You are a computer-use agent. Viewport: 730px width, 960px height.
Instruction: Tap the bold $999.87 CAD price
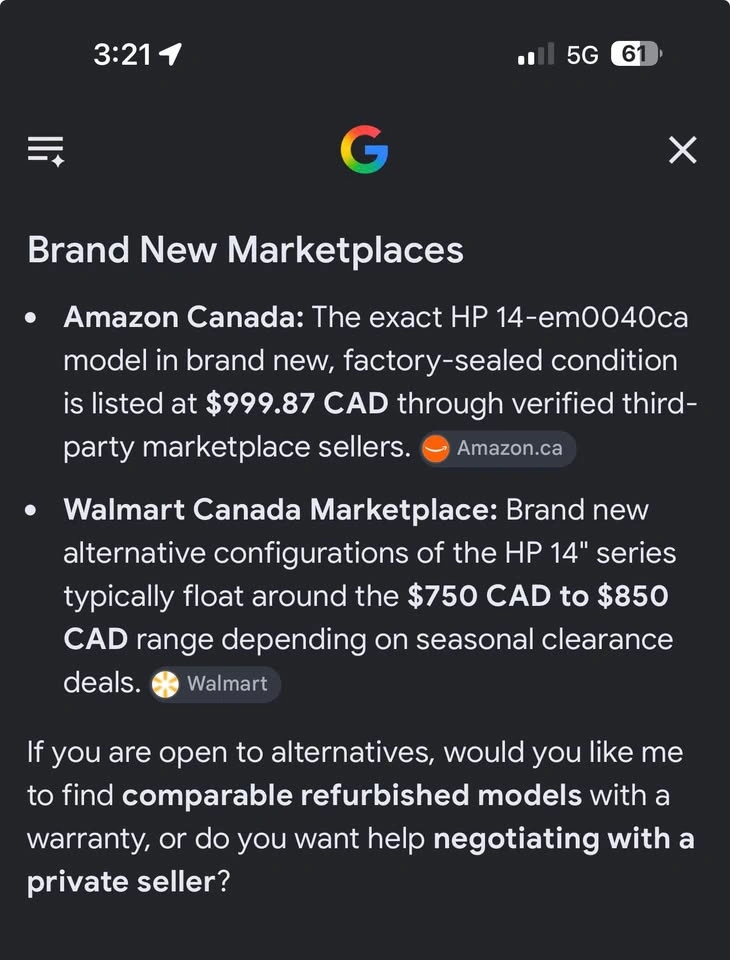coord(296,404)
